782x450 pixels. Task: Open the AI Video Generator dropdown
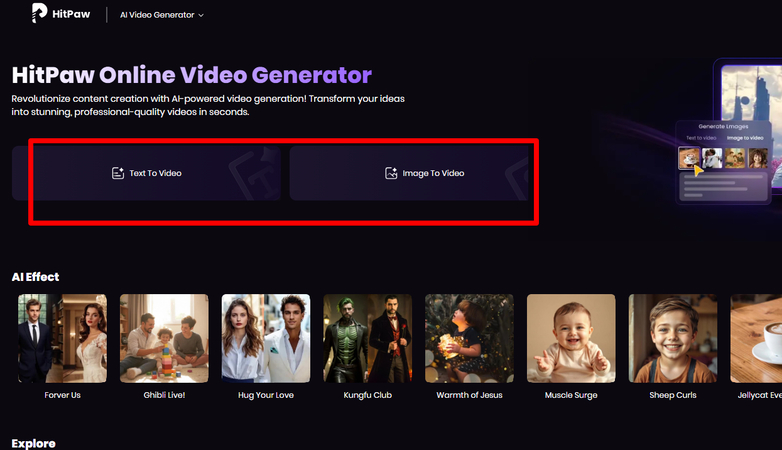point(162,15)
